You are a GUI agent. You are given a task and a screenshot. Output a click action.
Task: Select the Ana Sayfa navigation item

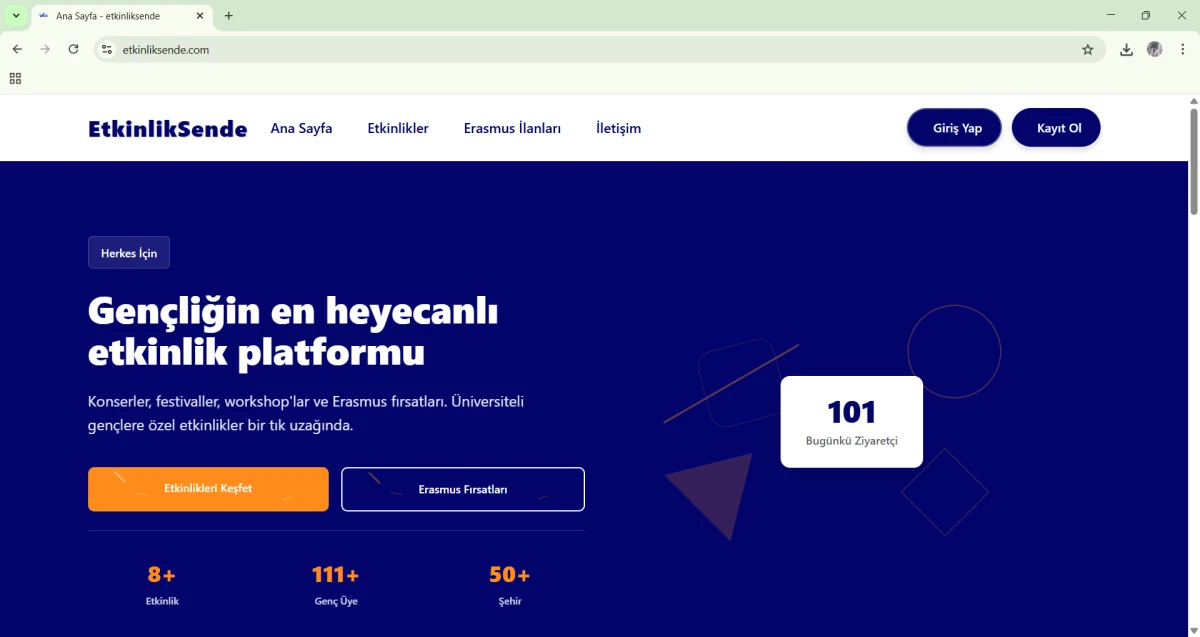tap(301, 128)
